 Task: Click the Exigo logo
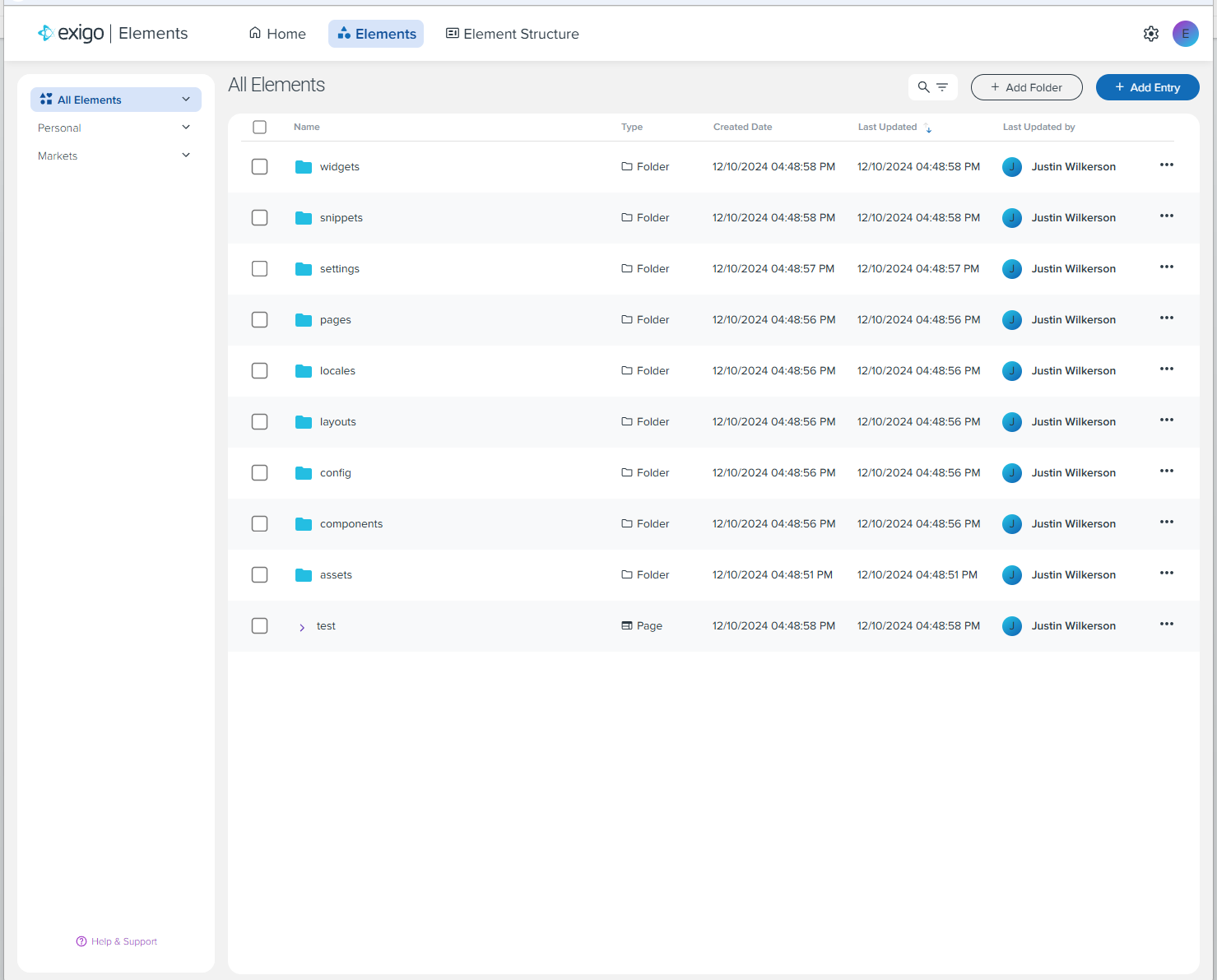72,34
